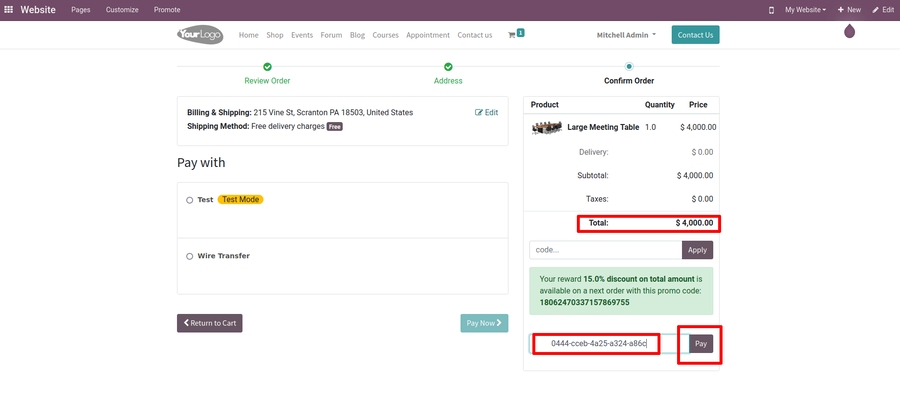Click the Wire Transfer label
Viewport: 900px width, 395px height.
pos(223,256)
